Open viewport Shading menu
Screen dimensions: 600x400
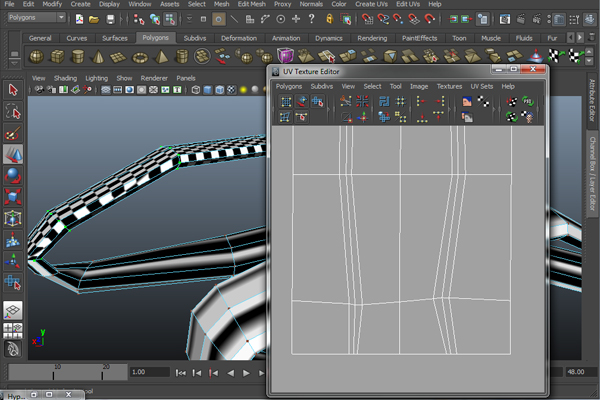65,78
